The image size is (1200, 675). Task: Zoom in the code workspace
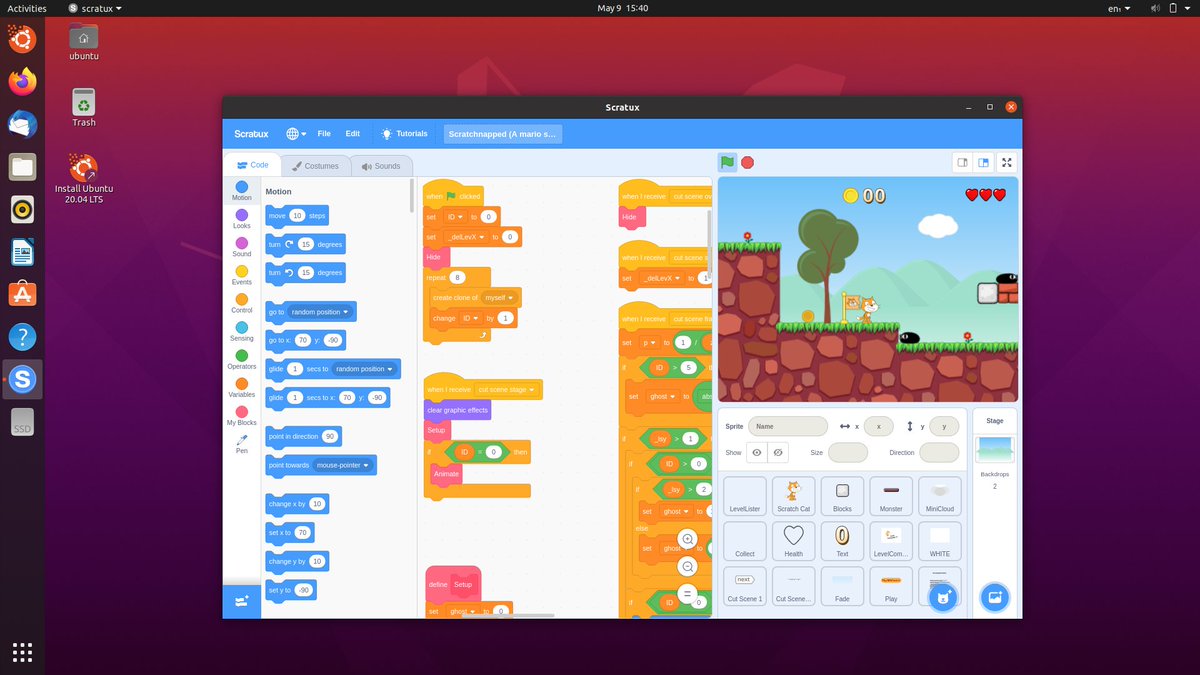click(687, 539)
